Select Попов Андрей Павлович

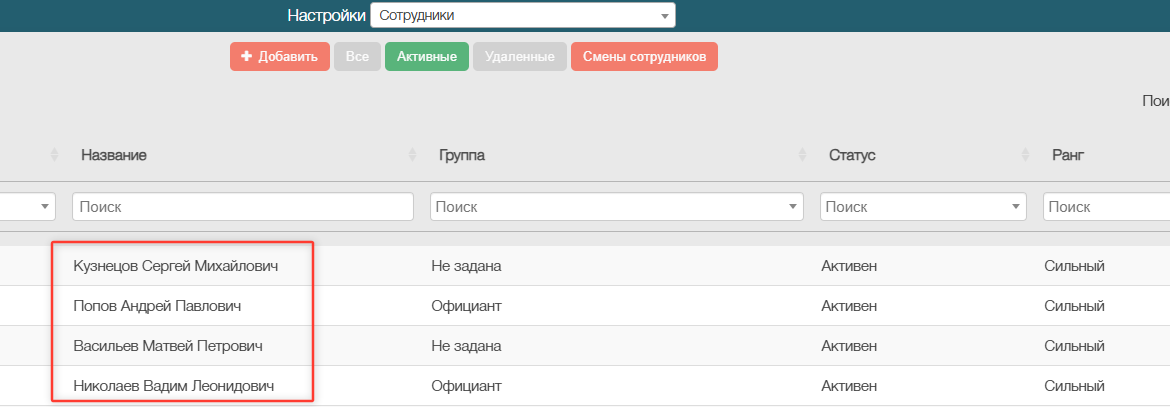coord(157,306)
